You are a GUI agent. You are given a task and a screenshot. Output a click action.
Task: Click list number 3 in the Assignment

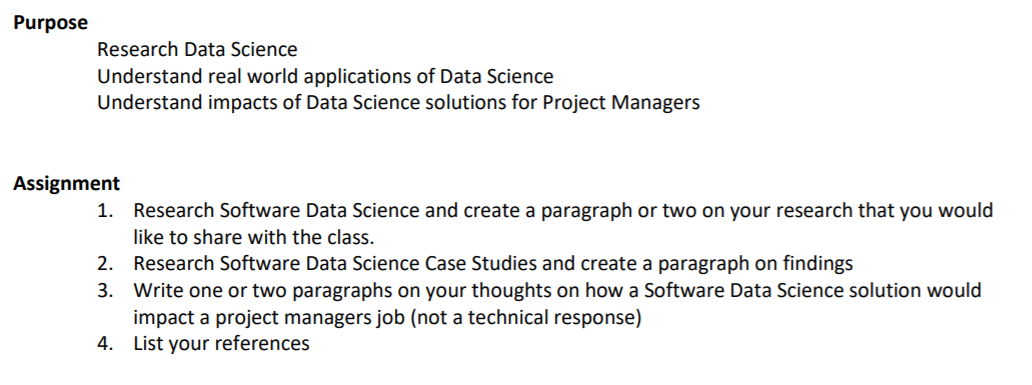[105, 290]
